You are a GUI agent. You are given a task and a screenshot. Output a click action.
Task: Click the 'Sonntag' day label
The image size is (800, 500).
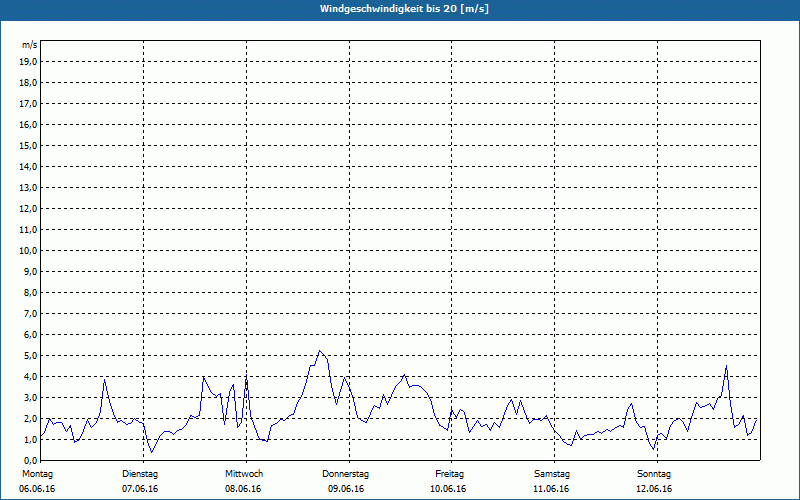click(x=654, y=474)
